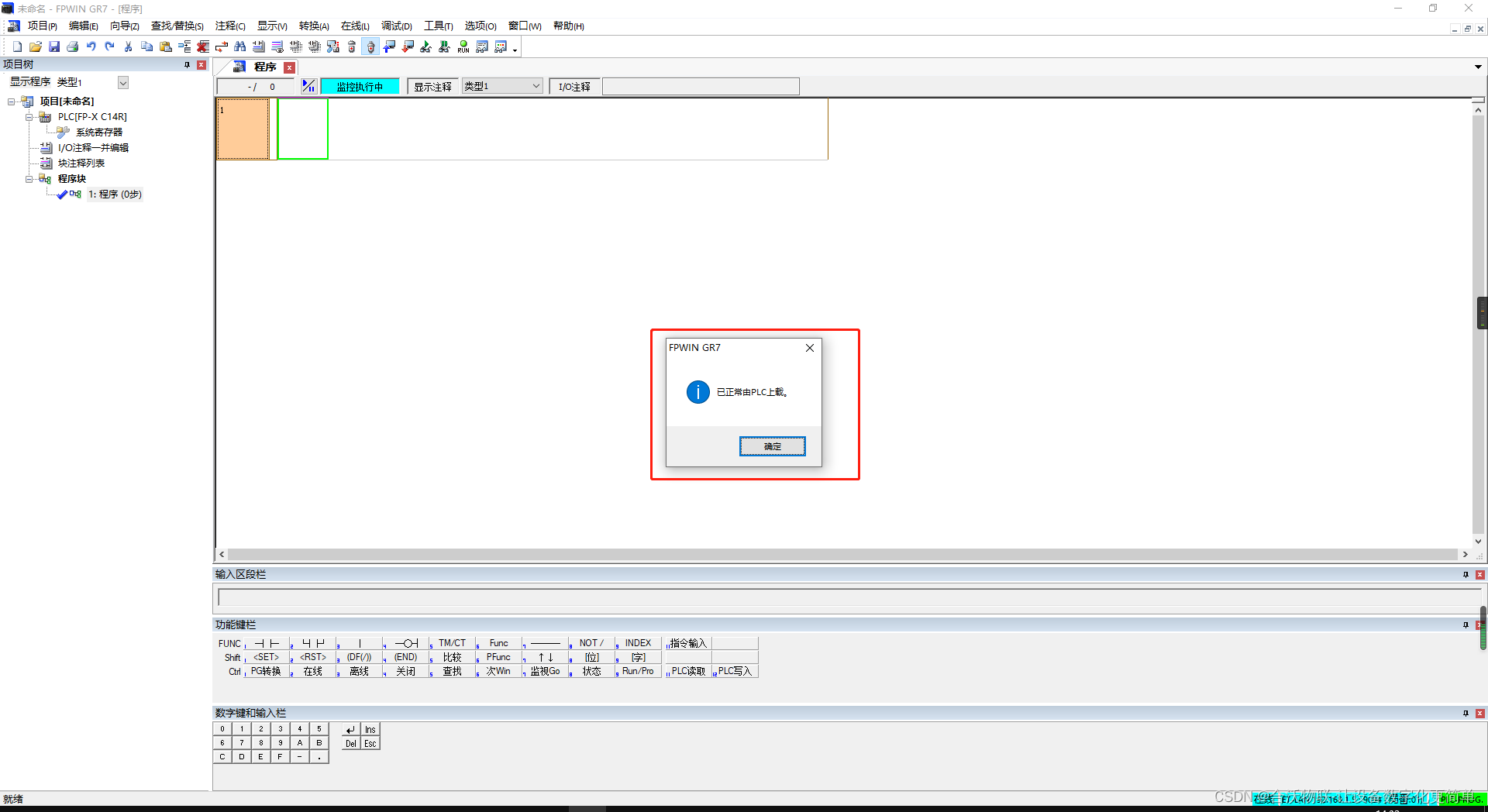Close the 项目树 panel
Image resolution: width=1488 pixels, height=812 pixels.
[201, 65]
